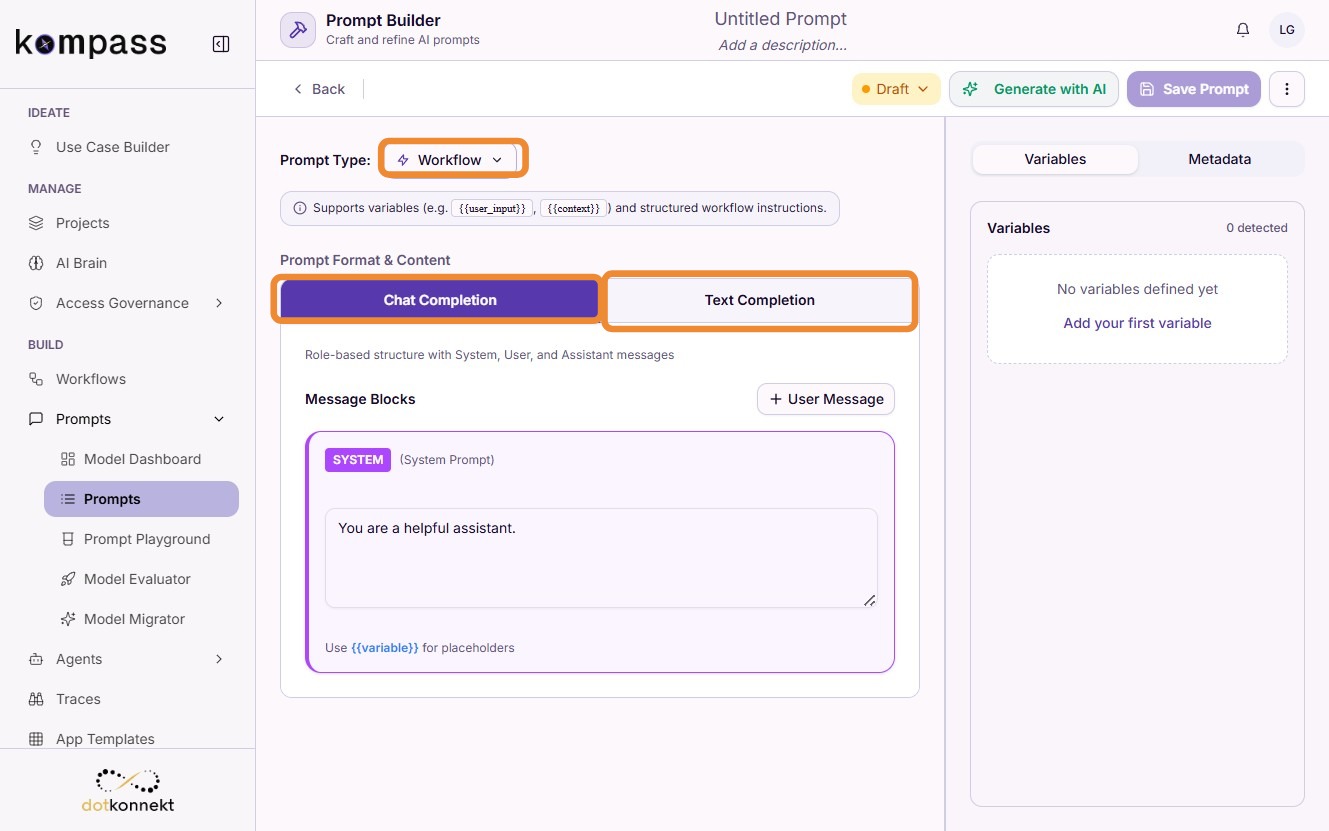This screenshot has height=831, width=1329.
Task: Click Generate with AI button
Action: (1034, 89)
